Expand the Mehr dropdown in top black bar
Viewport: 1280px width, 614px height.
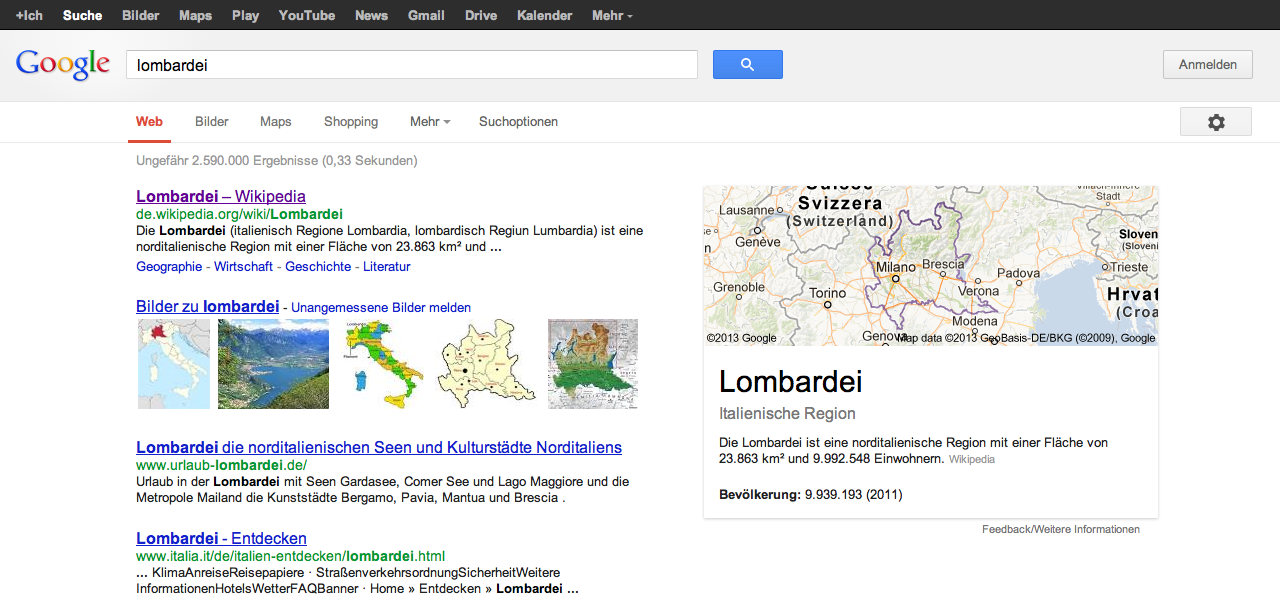(x=611, y=16)
